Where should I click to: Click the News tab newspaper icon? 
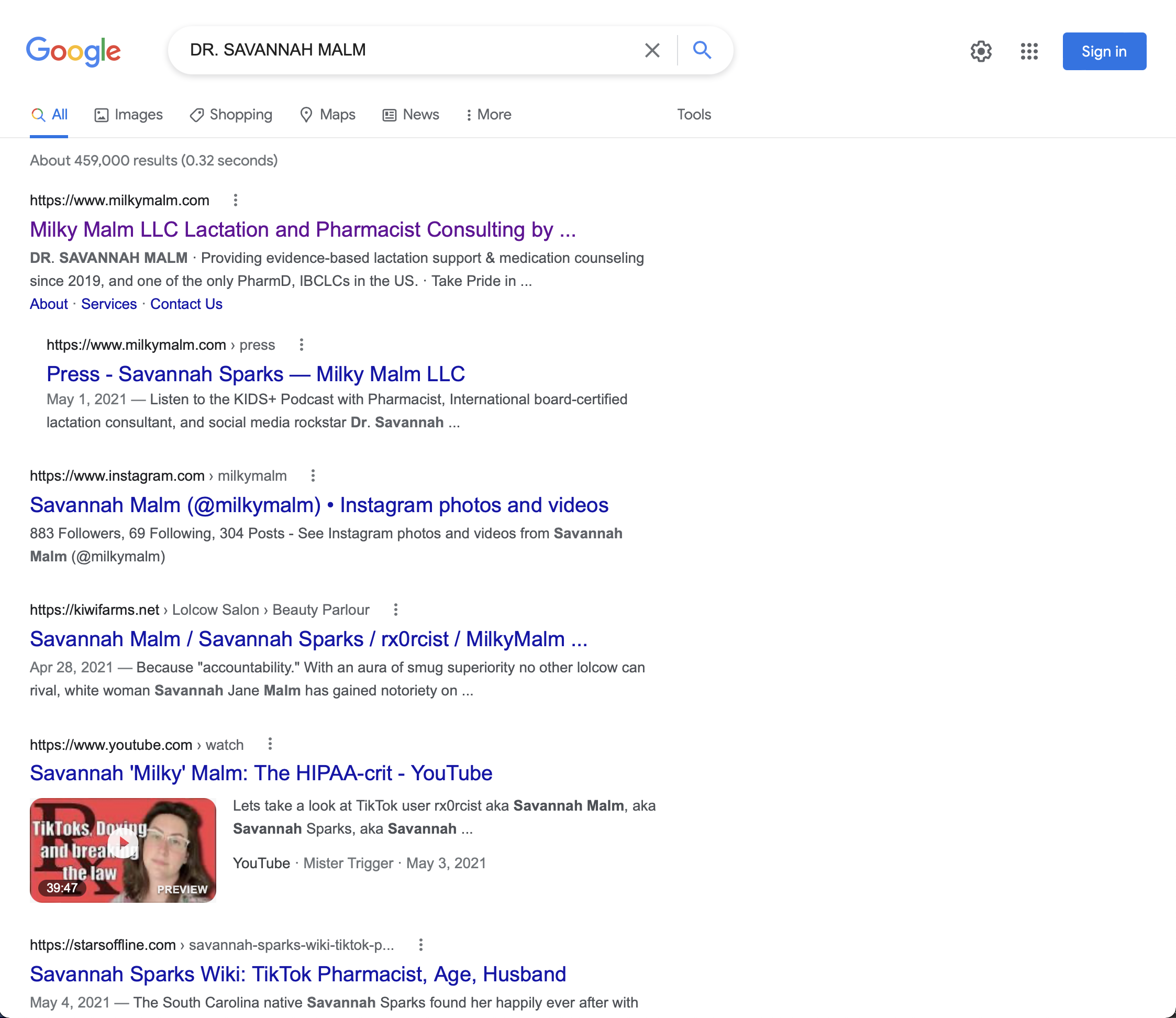(389, 115)
